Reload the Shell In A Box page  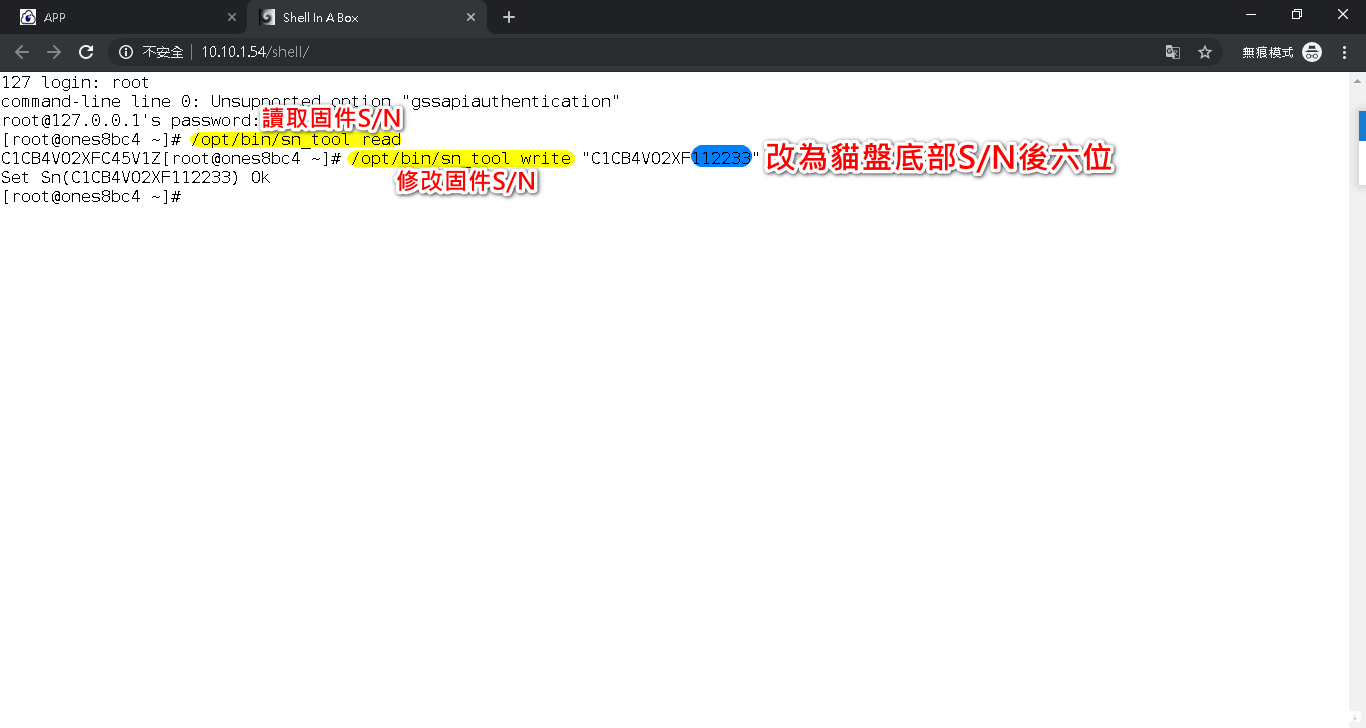[86, 52]
